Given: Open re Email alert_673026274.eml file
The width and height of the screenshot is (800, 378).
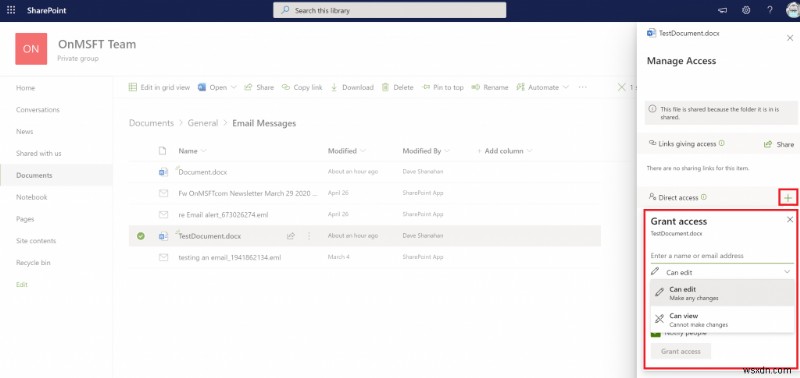Looking at the screenshot, I should (223, 215).
